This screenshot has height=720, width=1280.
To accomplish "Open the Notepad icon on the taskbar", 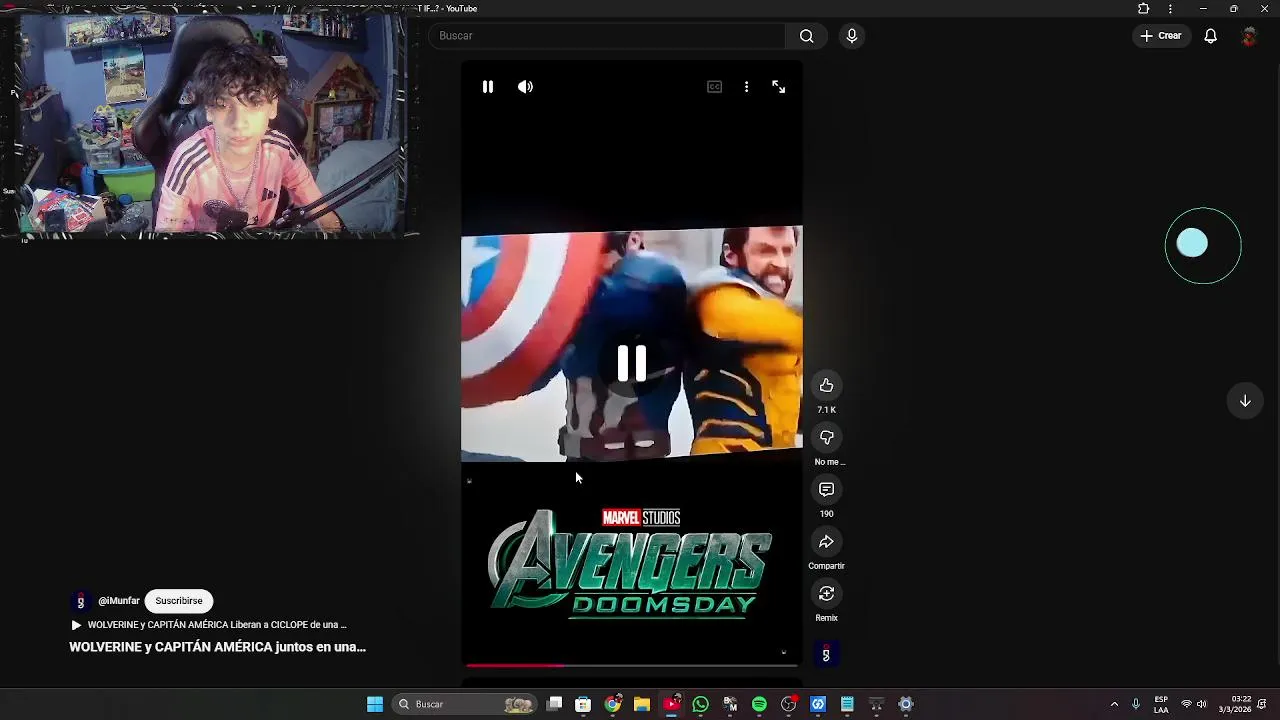I will click(847, 704).
